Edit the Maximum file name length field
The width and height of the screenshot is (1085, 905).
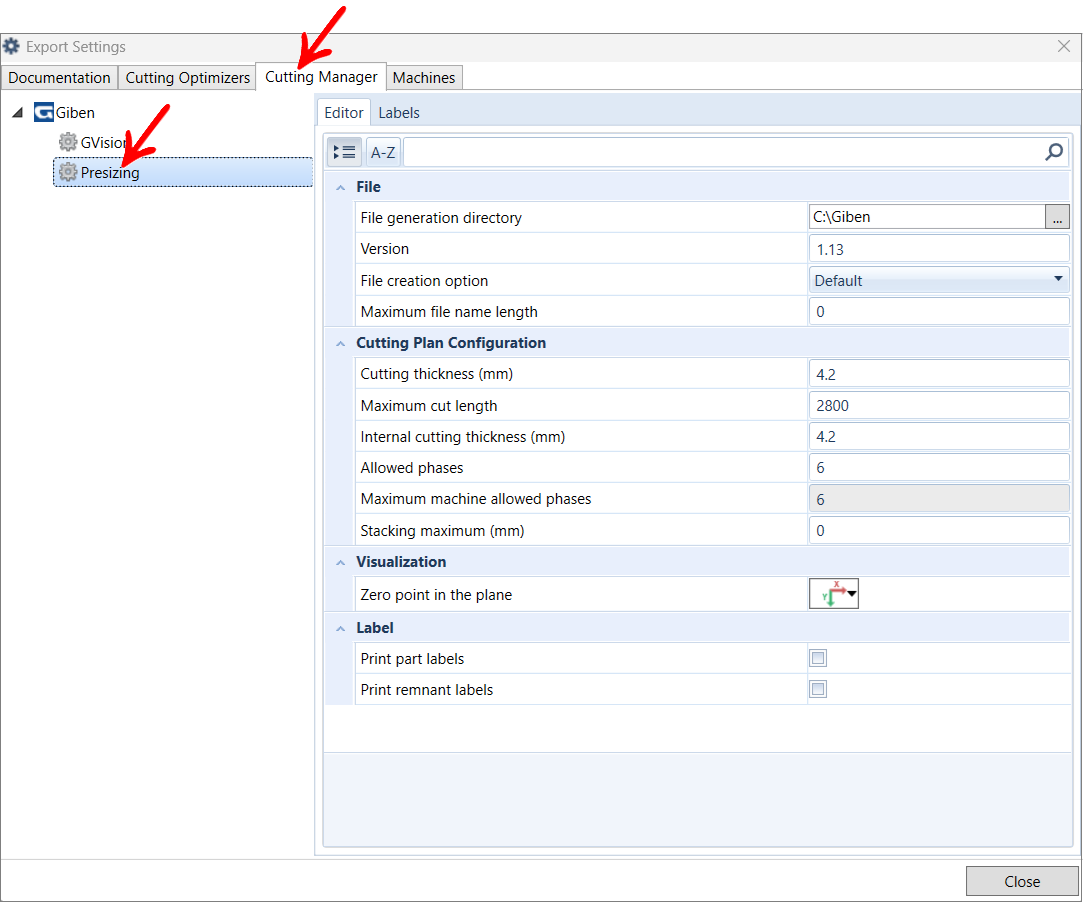(939, 311)
